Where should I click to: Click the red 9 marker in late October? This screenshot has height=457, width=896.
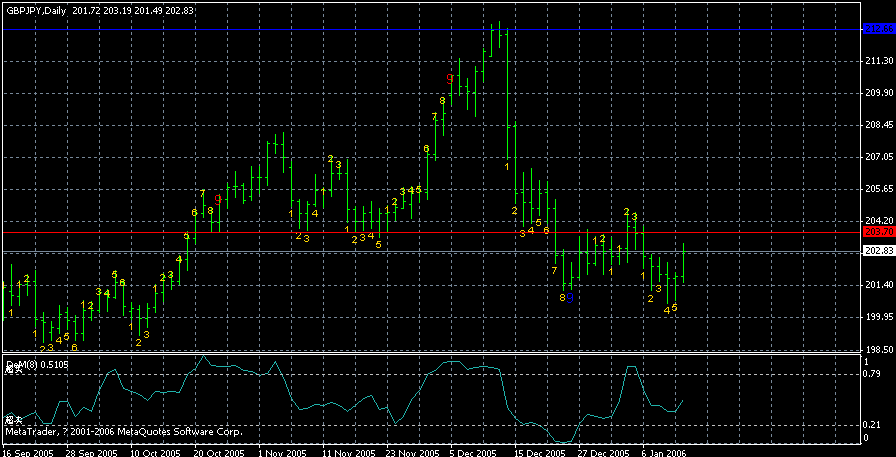coord(218,200)
